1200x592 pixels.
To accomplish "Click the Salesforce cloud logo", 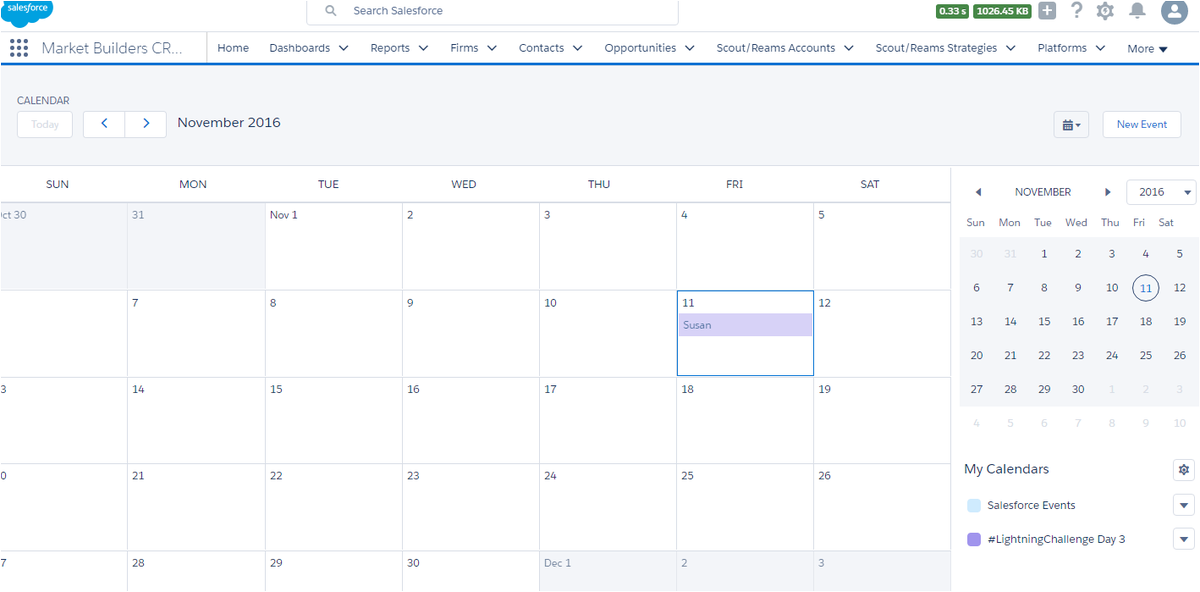I will (x=27, y=11).
